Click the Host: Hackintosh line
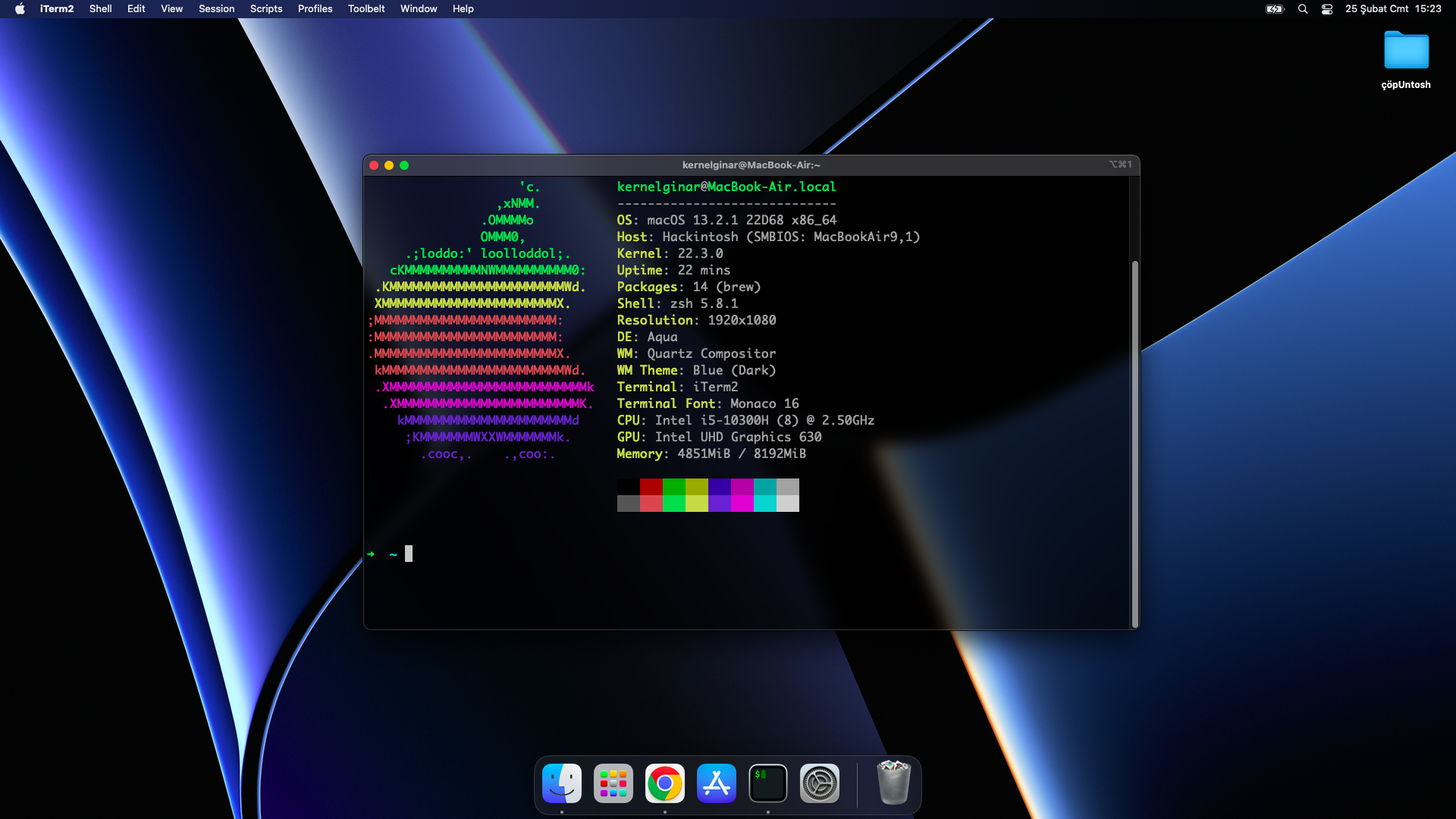This screenshot has width=1456, height=819. coord(768,237)
